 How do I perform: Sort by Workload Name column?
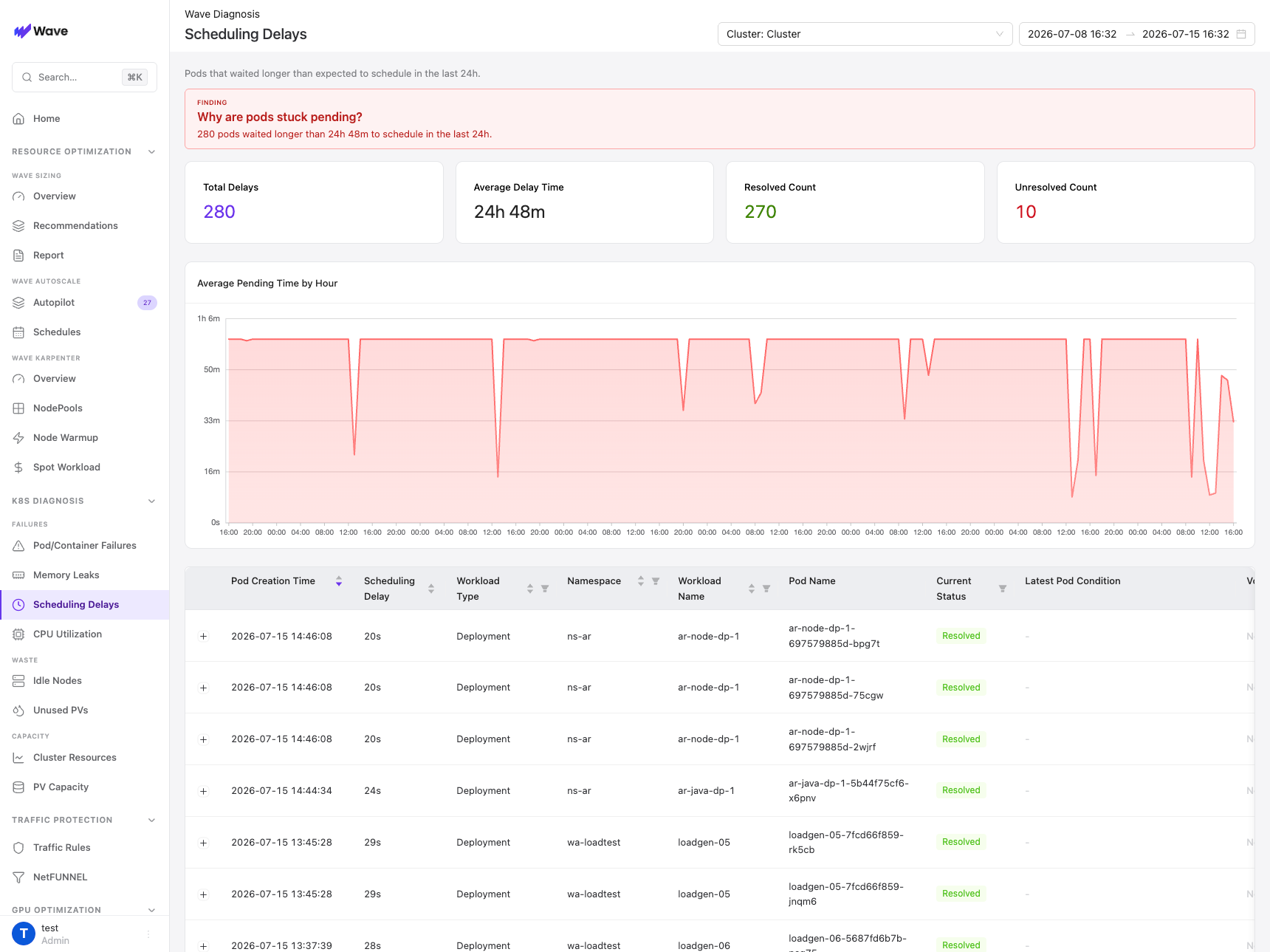pyautogui.click(x=752, y=589)
